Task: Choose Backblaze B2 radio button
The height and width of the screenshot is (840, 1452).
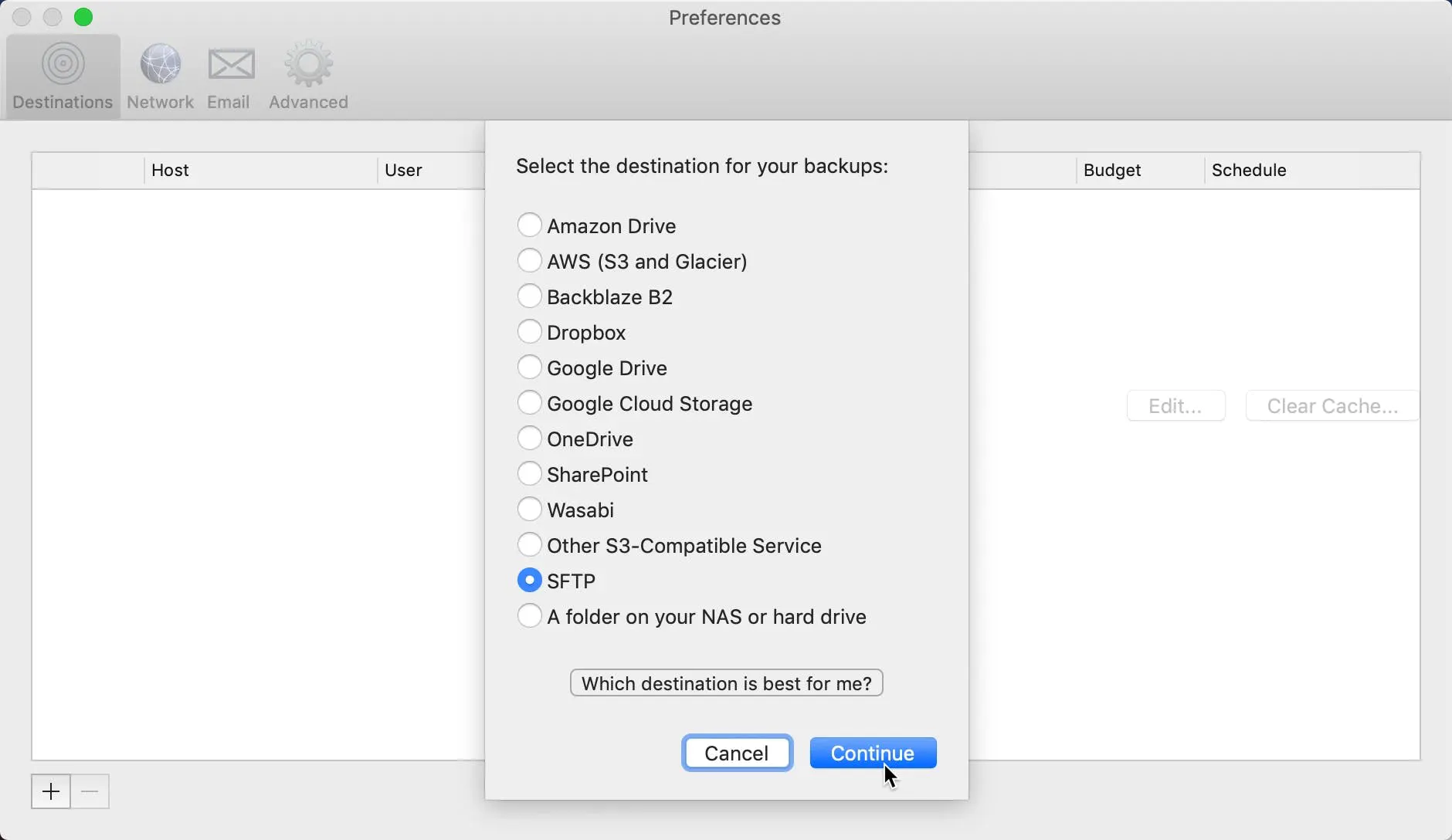Action: (x=529, y=296)
